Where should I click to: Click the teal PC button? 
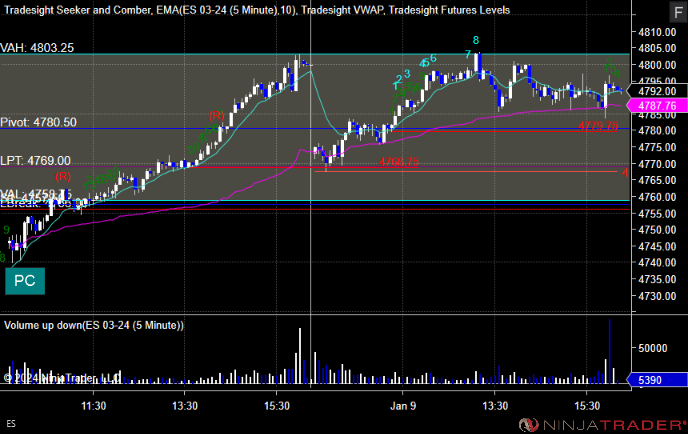[x=25, y=281]
